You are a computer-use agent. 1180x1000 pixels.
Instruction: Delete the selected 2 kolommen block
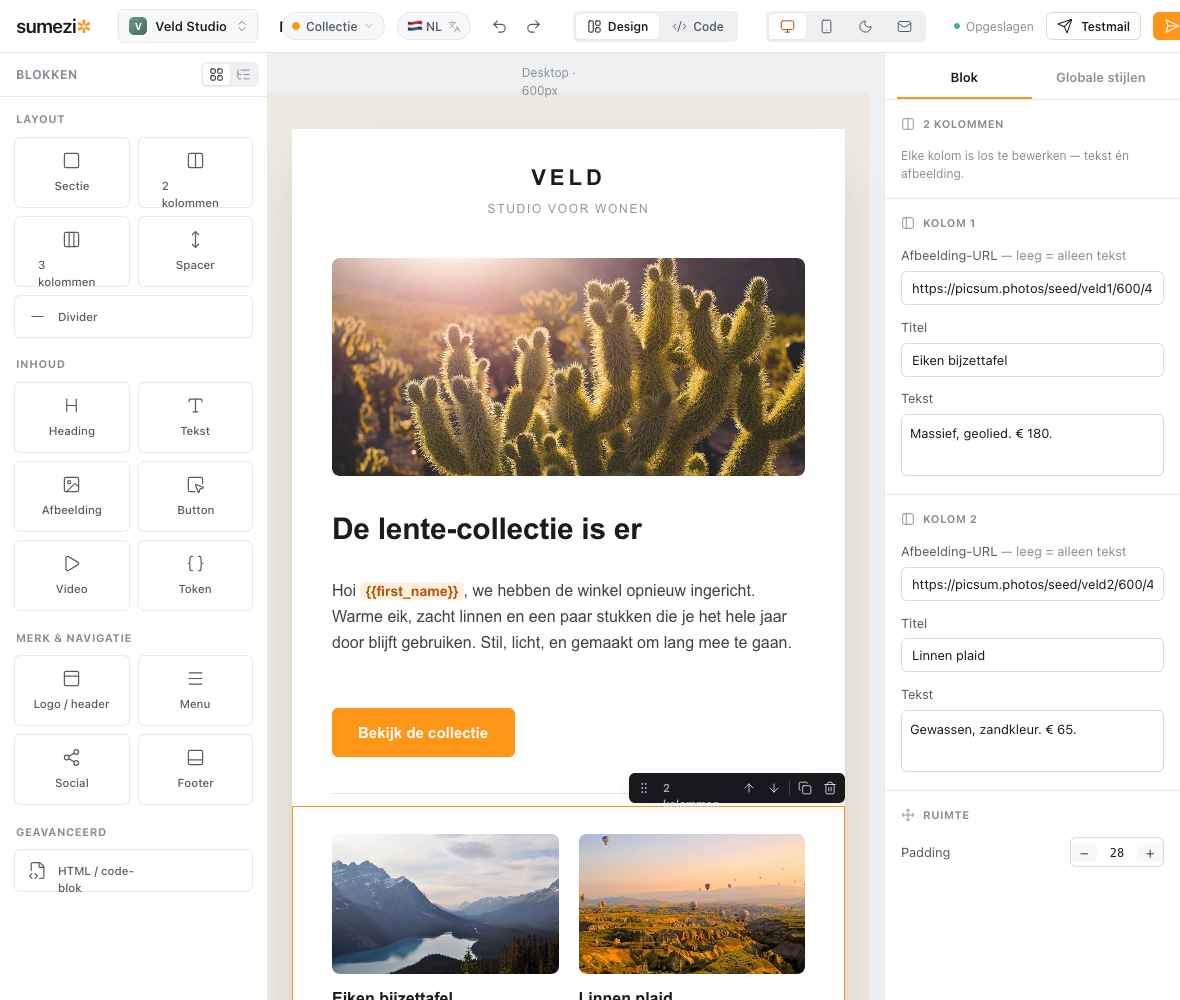coord(830,788)
